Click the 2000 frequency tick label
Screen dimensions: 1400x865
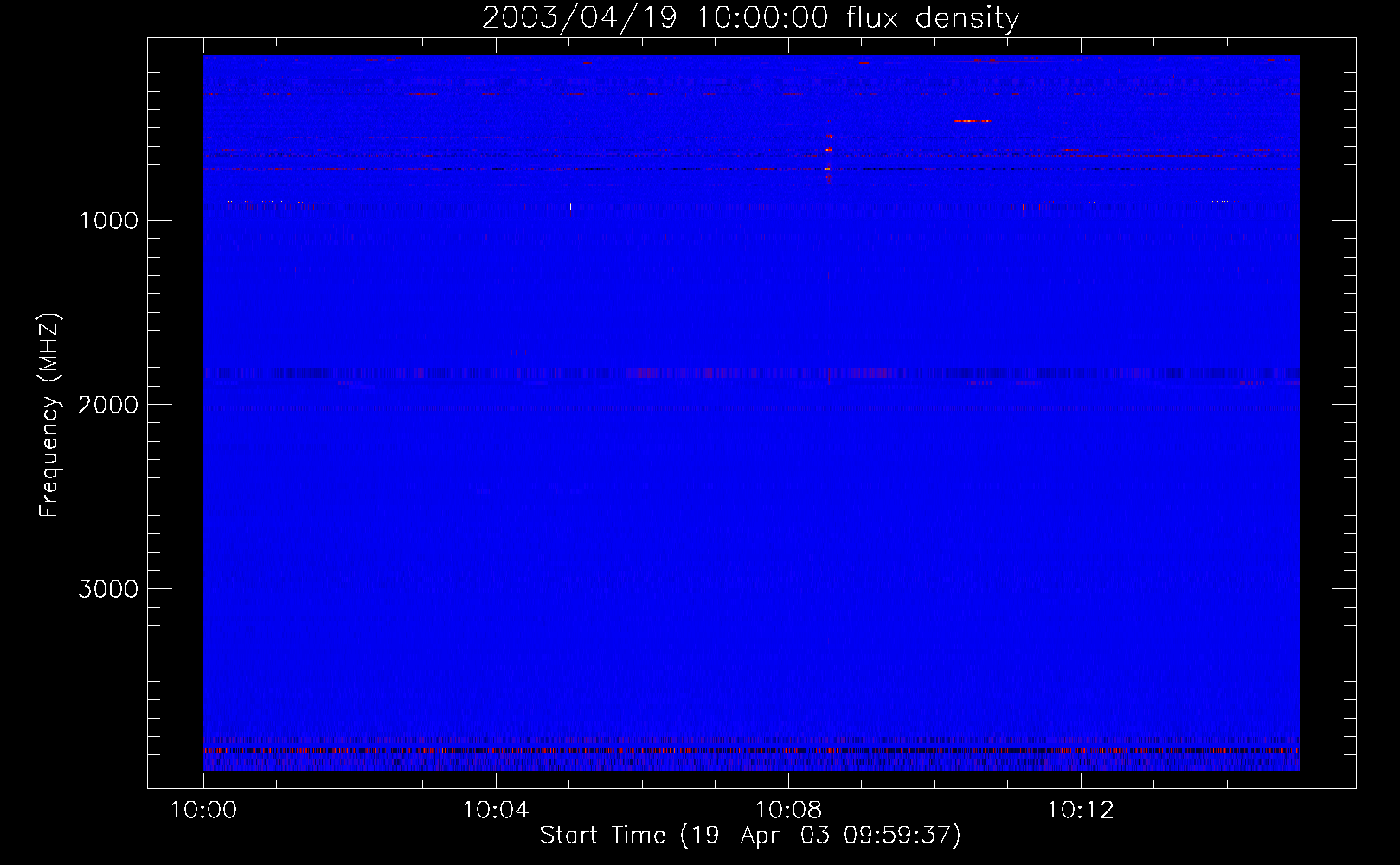(x=108, y=405)
